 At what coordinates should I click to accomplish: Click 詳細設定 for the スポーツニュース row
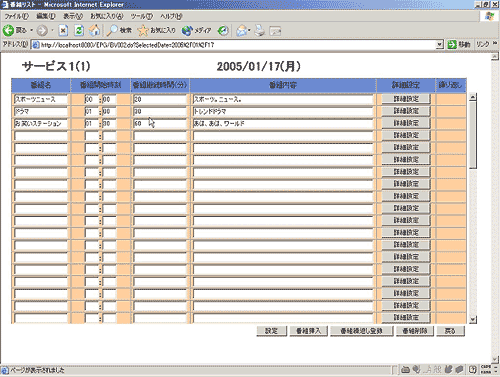click(x=406, y=99)
